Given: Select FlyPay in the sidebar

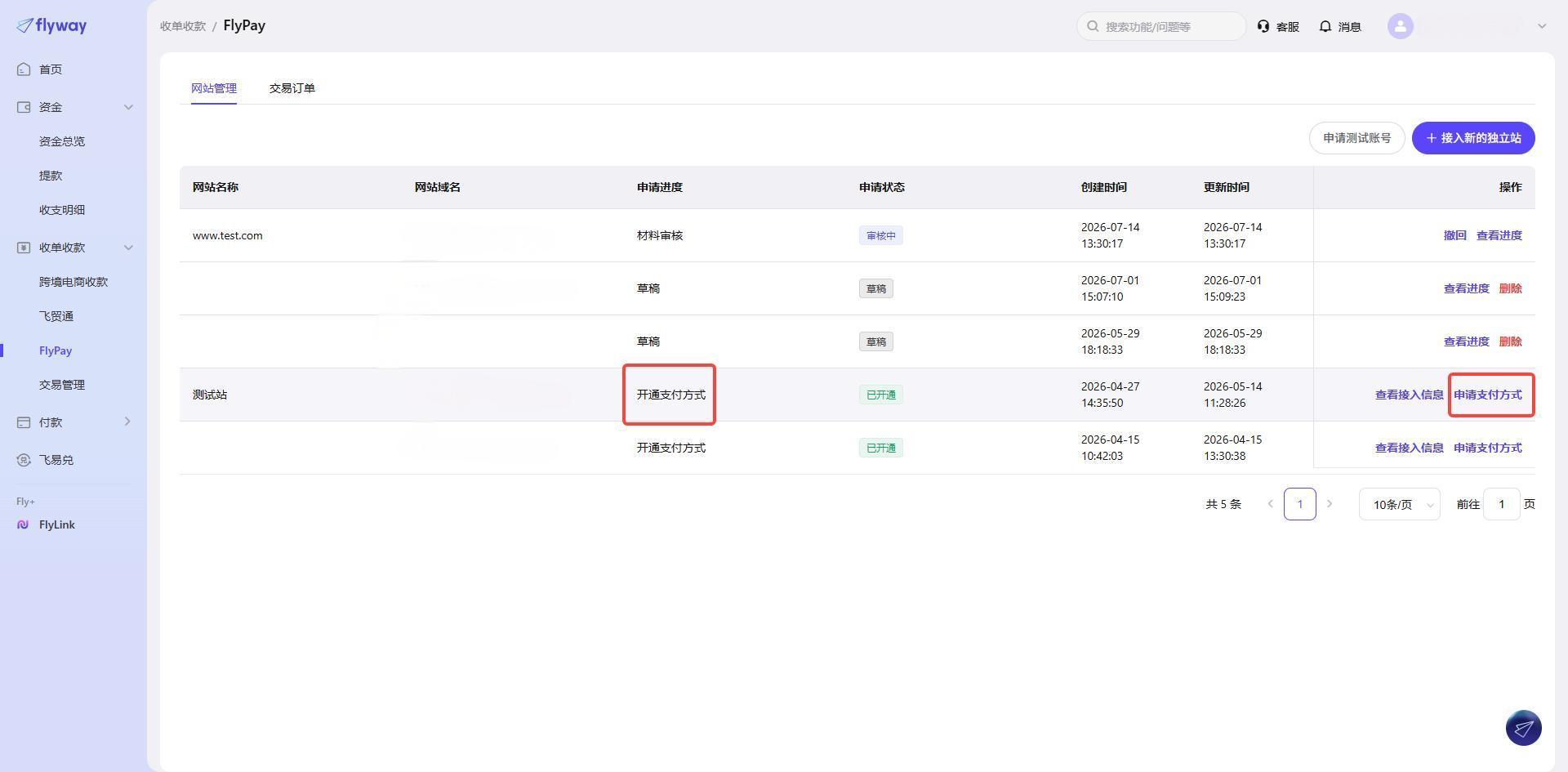Looking at the screenshot, I should pyautogui.click(x=56, y=350).
